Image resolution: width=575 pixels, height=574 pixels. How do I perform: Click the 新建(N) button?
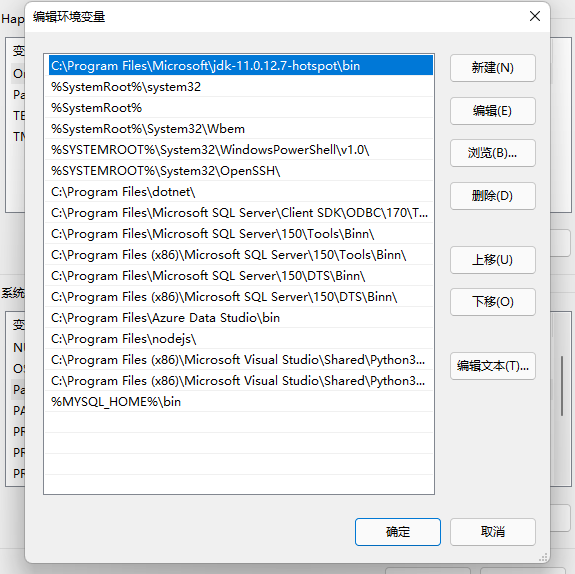tap(492, 68)
